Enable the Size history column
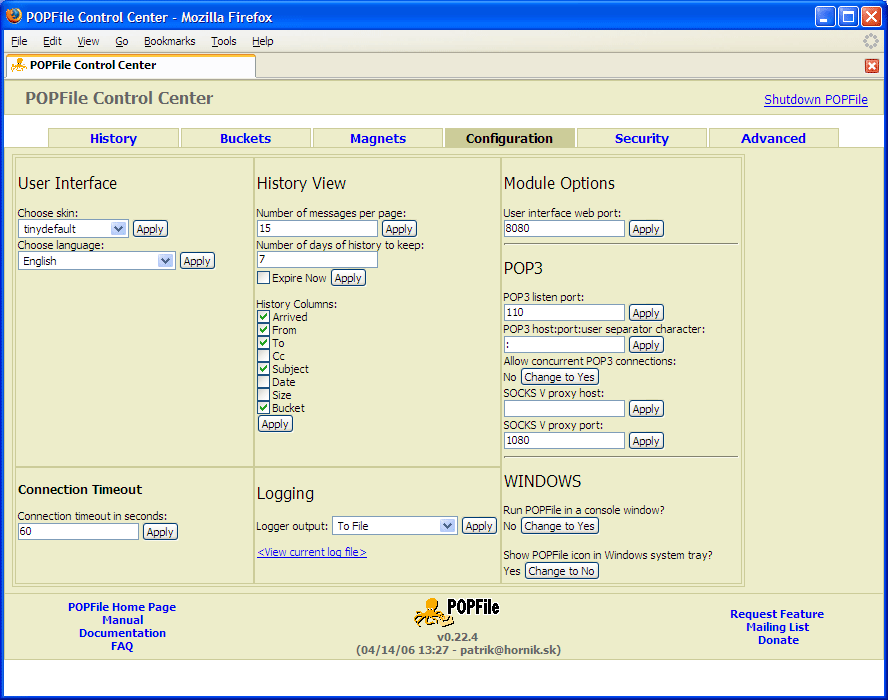Viewport: 888px width, 700px height. pyautogui.click(x=263, y=395)
